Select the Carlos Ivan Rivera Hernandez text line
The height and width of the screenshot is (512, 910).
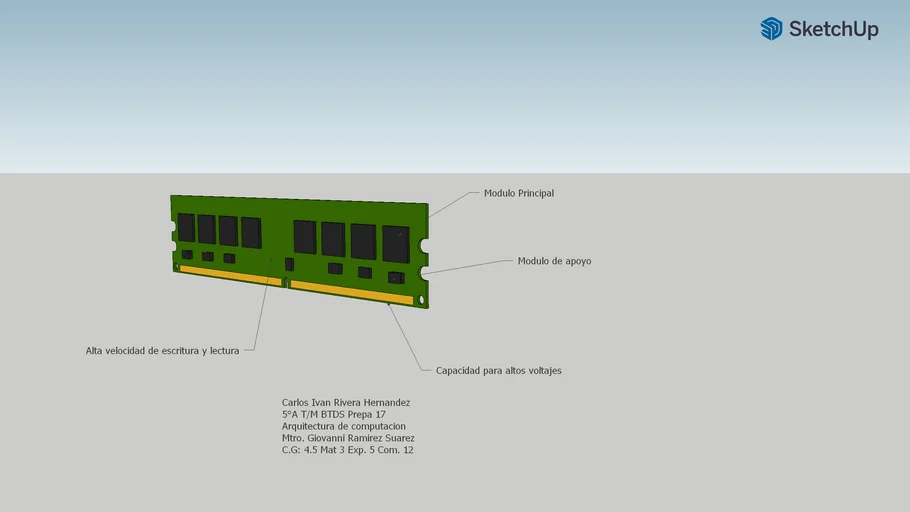click(x=346, y=403)
